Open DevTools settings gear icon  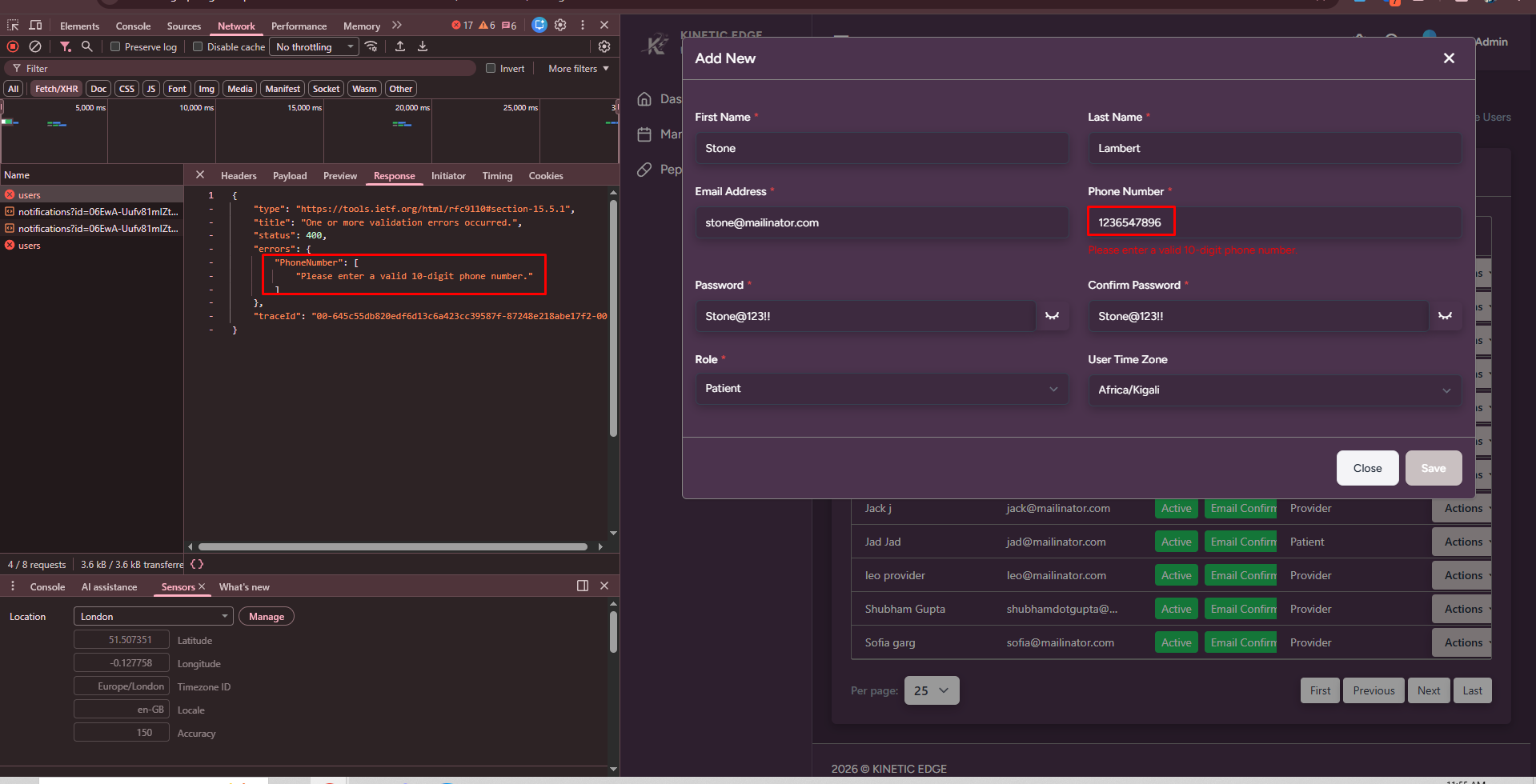[560, 26]
